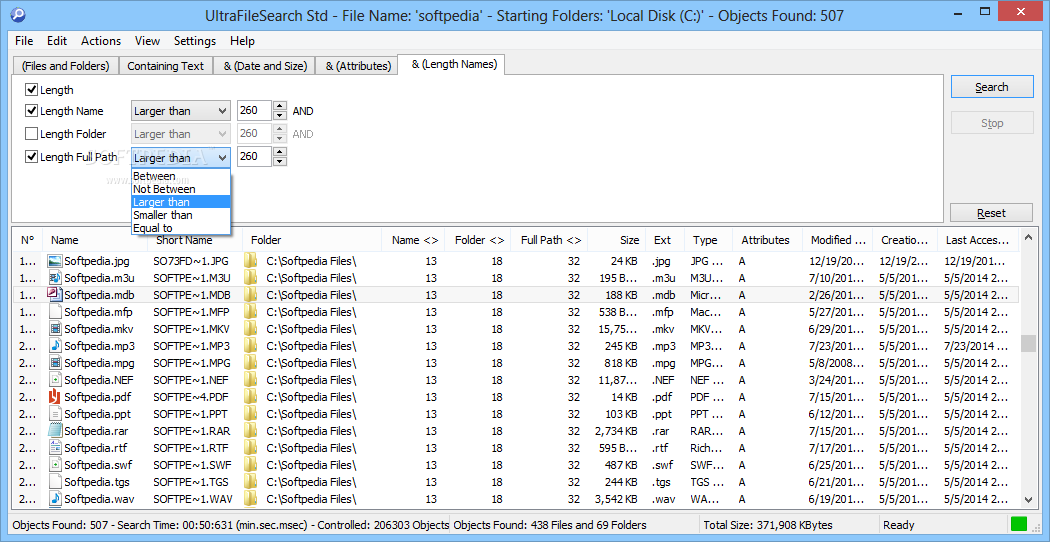Choose 'Larger than' in the open list

181,202
